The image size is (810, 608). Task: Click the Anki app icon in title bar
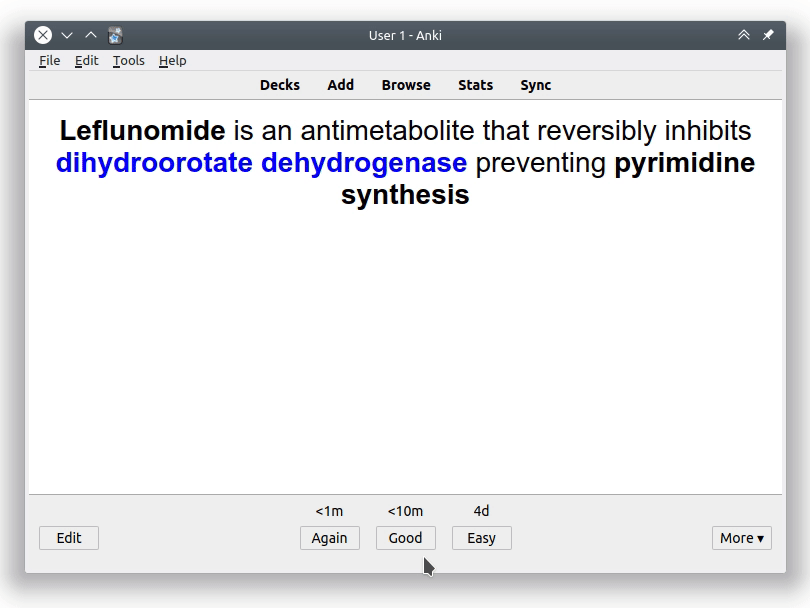[115, 35]
